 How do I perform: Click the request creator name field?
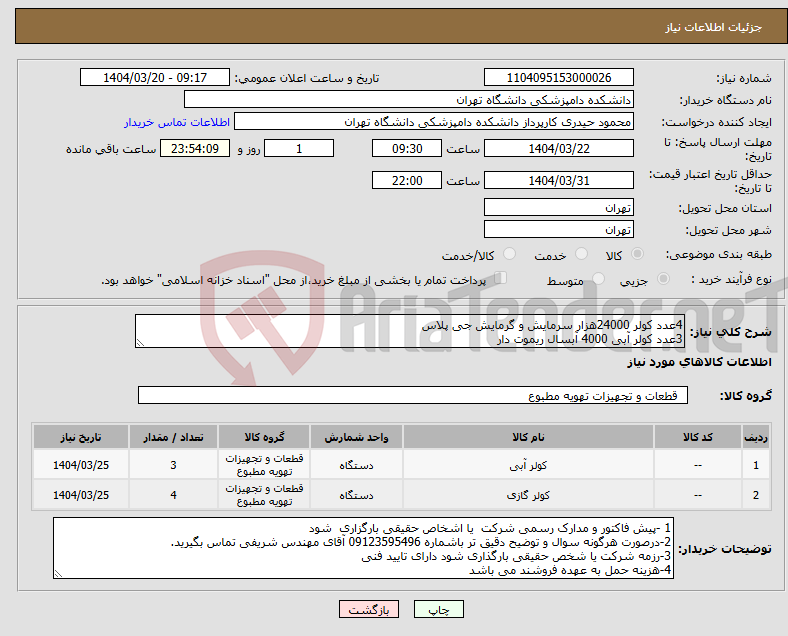[434, 122]
